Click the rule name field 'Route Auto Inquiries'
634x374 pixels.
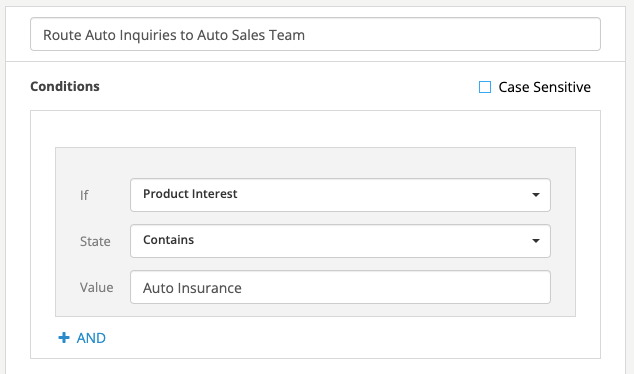pyautogui.click(x=315, y=34)
